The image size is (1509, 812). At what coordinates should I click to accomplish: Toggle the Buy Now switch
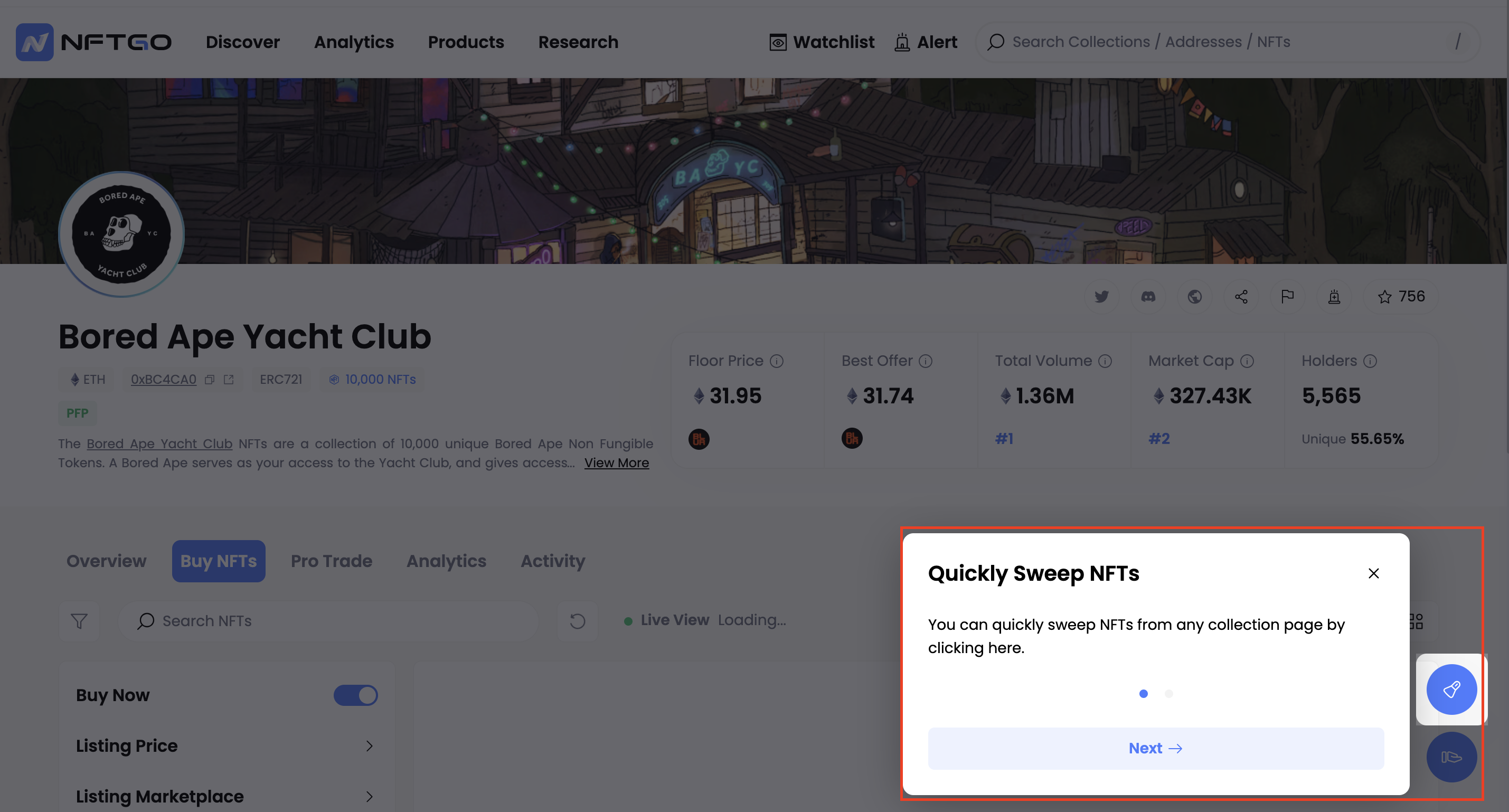[355, 695]
